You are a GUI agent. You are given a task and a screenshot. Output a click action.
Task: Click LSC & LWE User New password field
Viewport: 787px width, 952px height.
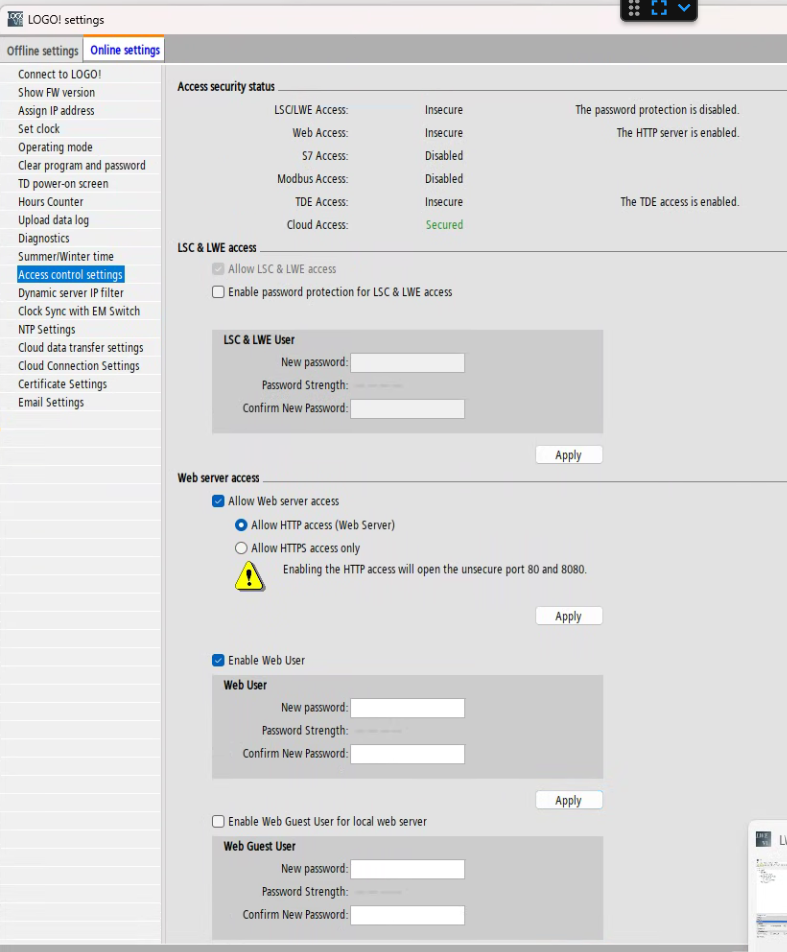407,362
